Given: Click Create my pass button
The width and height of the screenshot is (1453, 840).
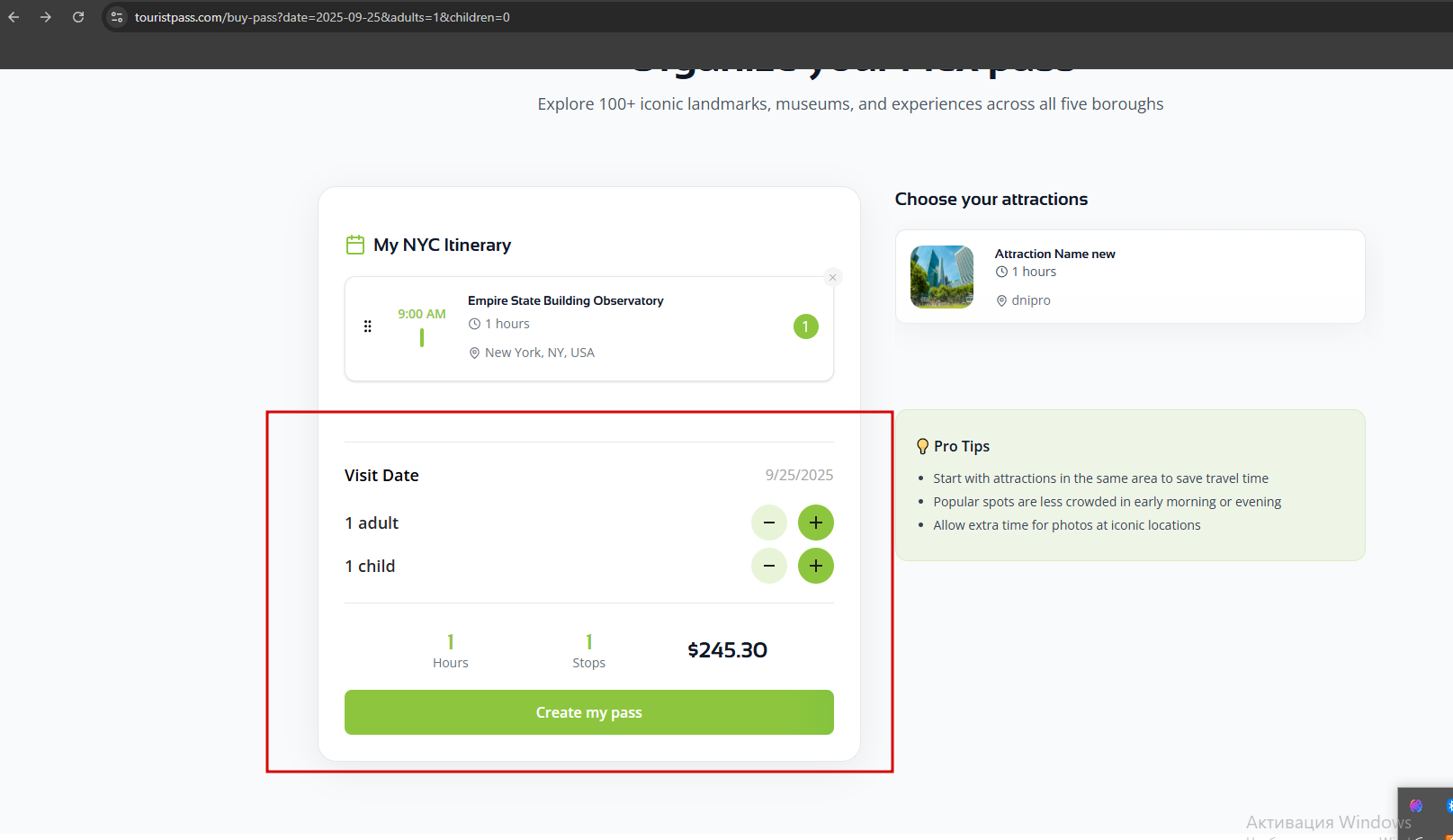Looking at the screenshot, I should coord(589,712).
